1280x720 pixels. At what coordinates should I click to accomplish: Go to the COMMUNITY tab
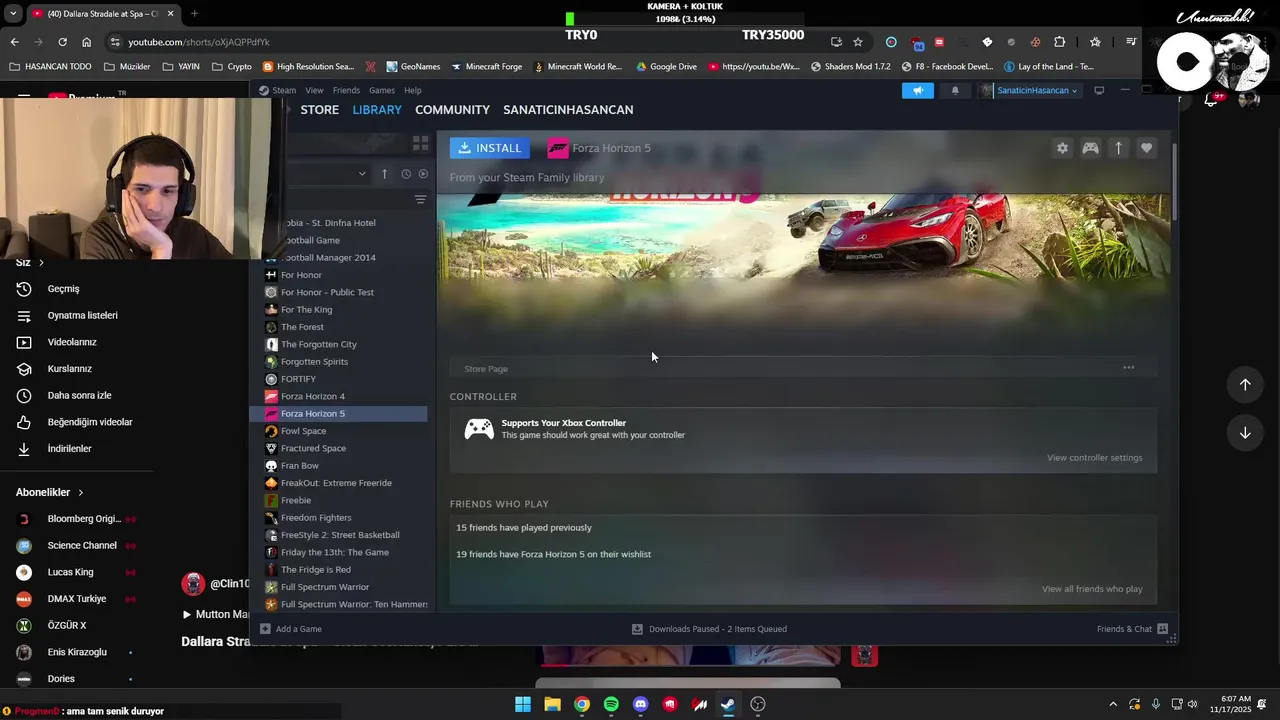pos(452,110)
